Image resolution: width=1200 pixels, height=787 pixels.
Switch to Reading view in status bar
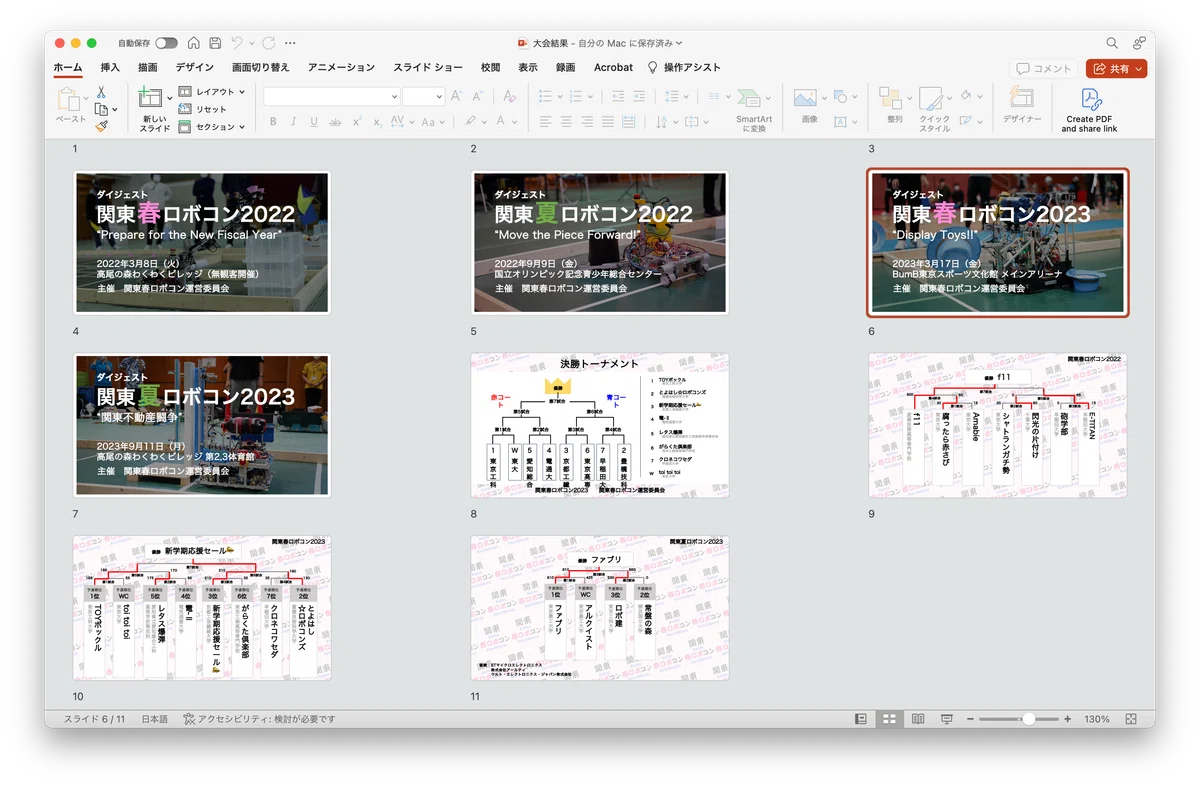tap(918, 719)
